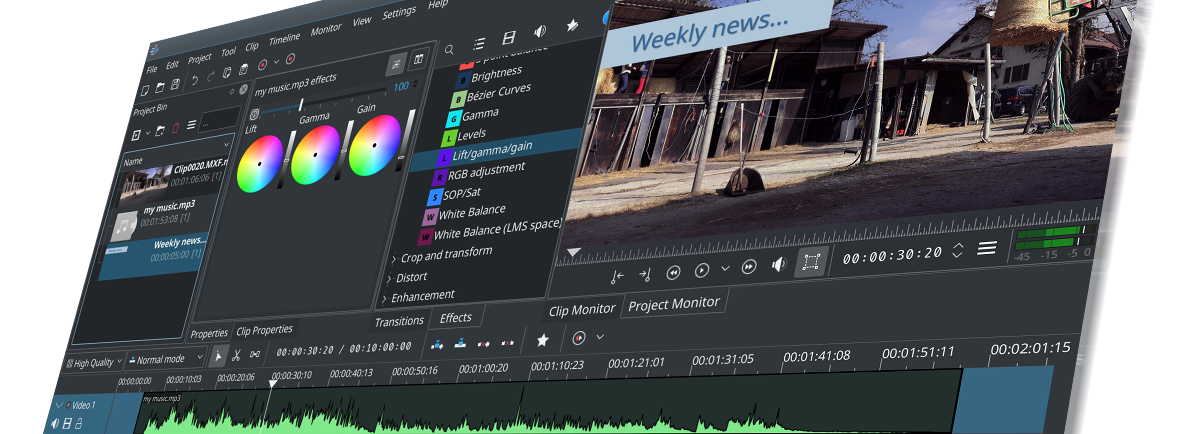Open the Tool menu
This screenshot has height=434, width=1200.
pyautogui.click(x=229, y=51)
